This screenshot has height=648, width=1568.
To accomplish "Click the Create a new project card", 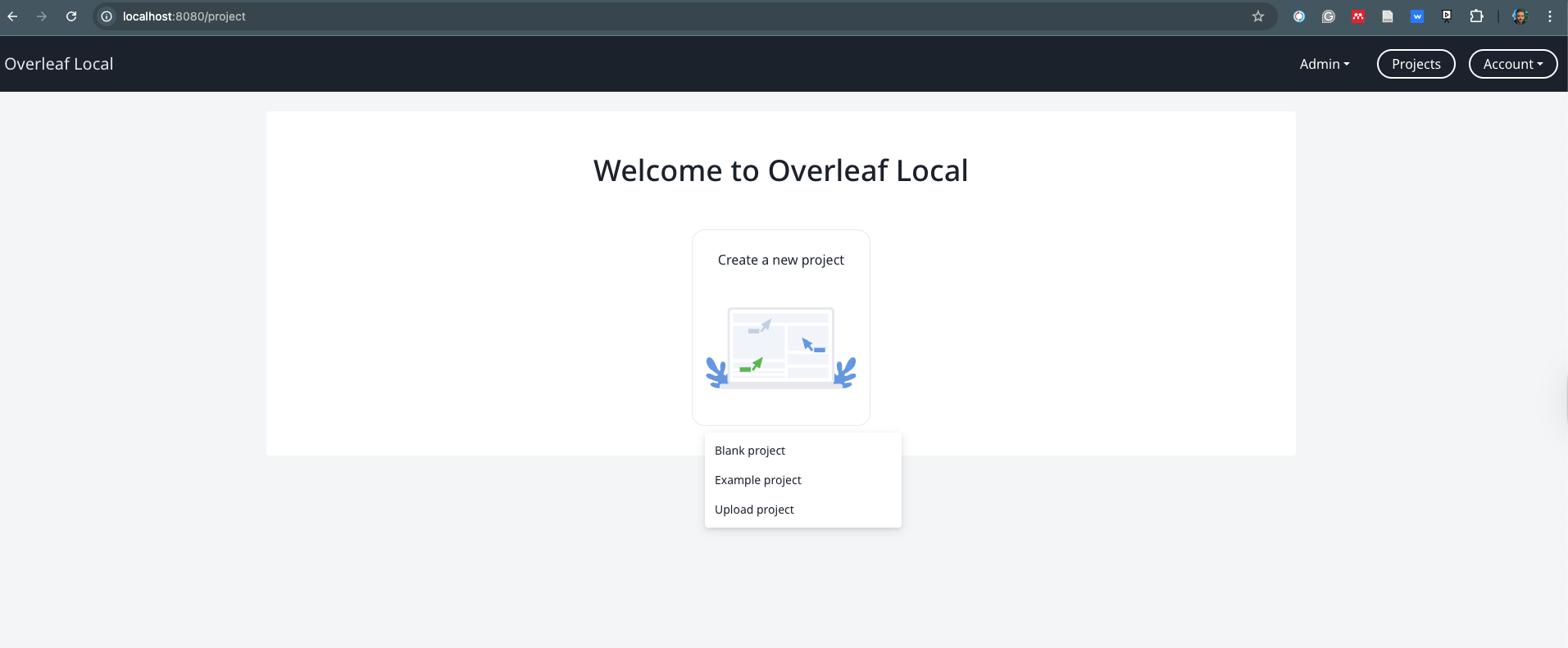I will [780, 328].
